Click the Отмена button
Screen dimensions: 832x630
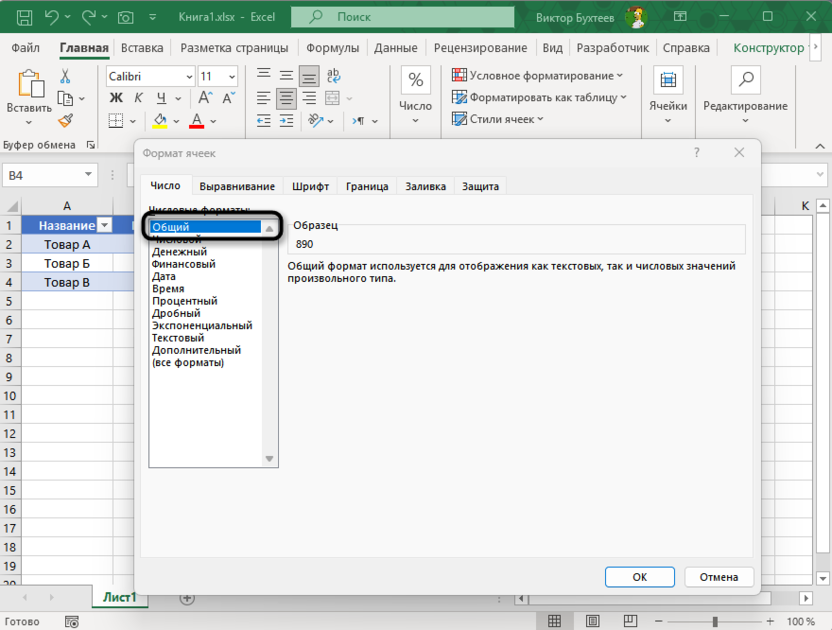pos(719,577)
